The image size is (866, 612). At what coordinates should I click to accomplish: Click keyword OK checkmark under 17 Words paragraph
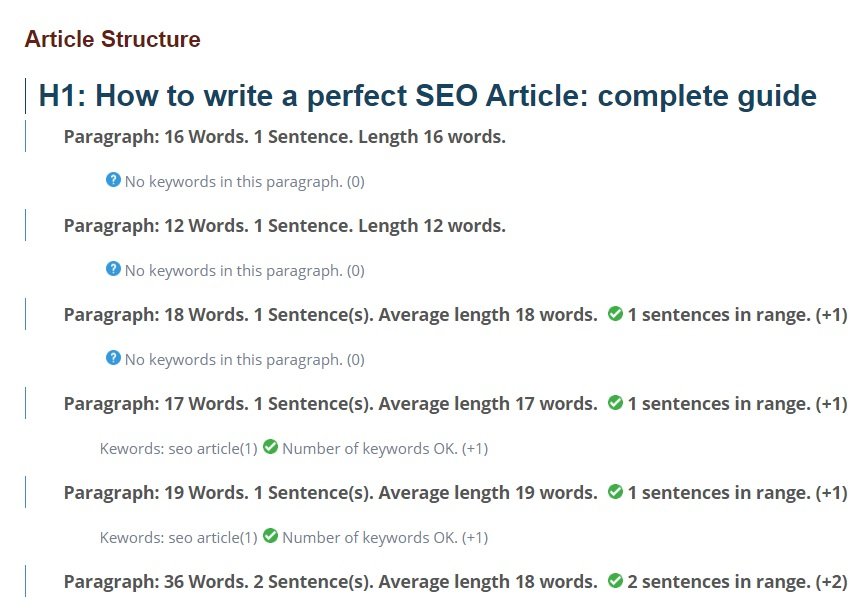point(270,447)
